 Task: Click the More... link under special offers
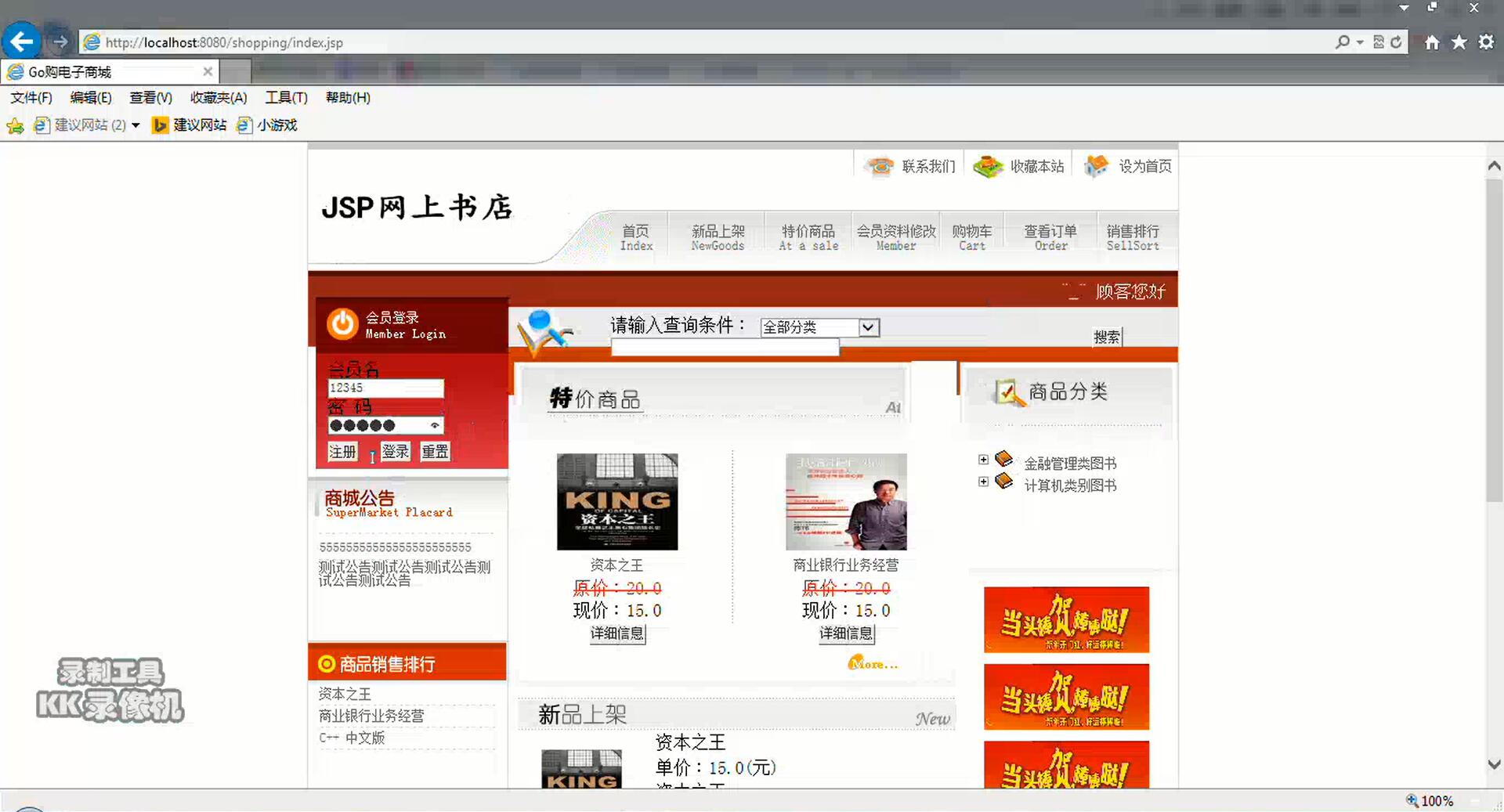click(873, 663)
